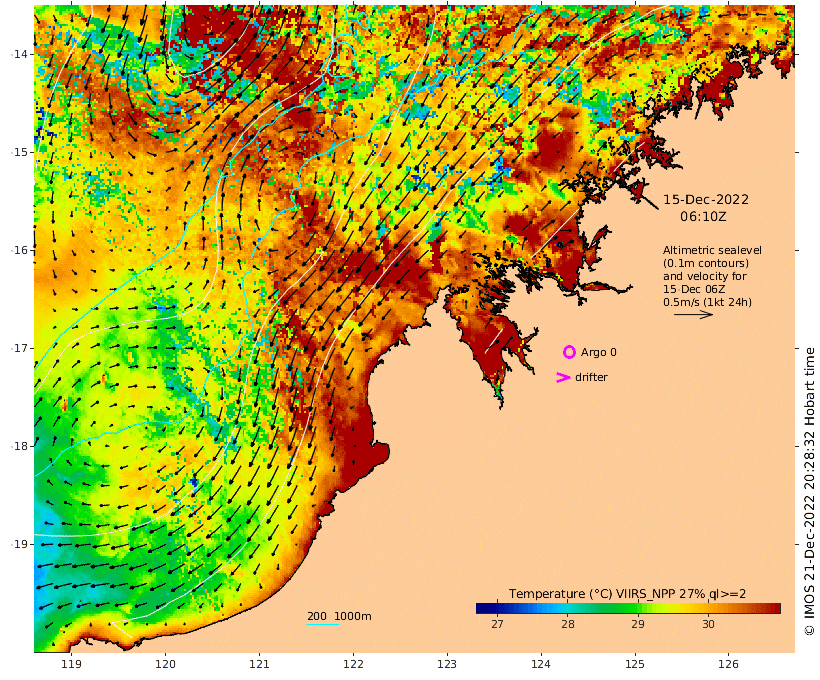Click the longitude axis label '120'
The width and height of the screenshot is (820, 680).
click(165, 664)
